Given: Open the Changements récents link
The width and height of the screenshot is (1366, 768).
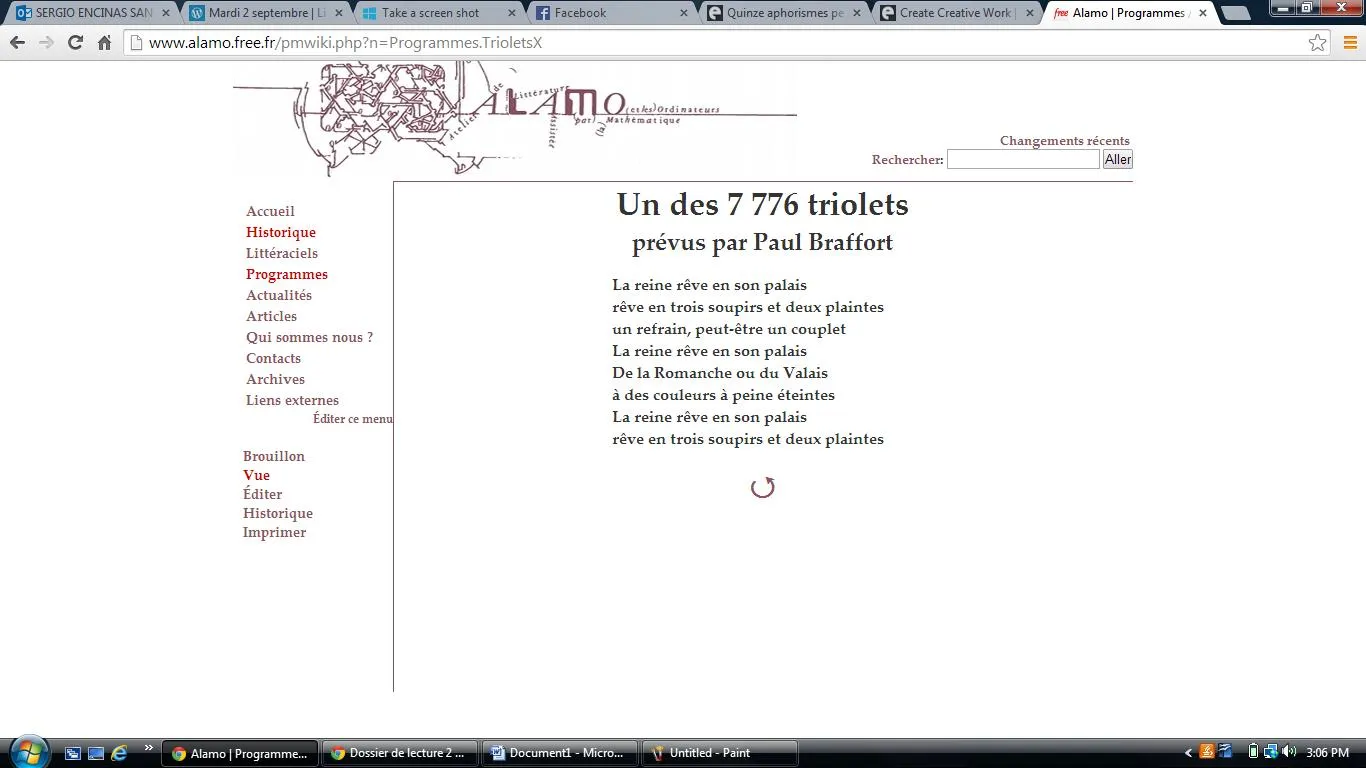Looking at the screenshot, I should (x=1064, y=141).
